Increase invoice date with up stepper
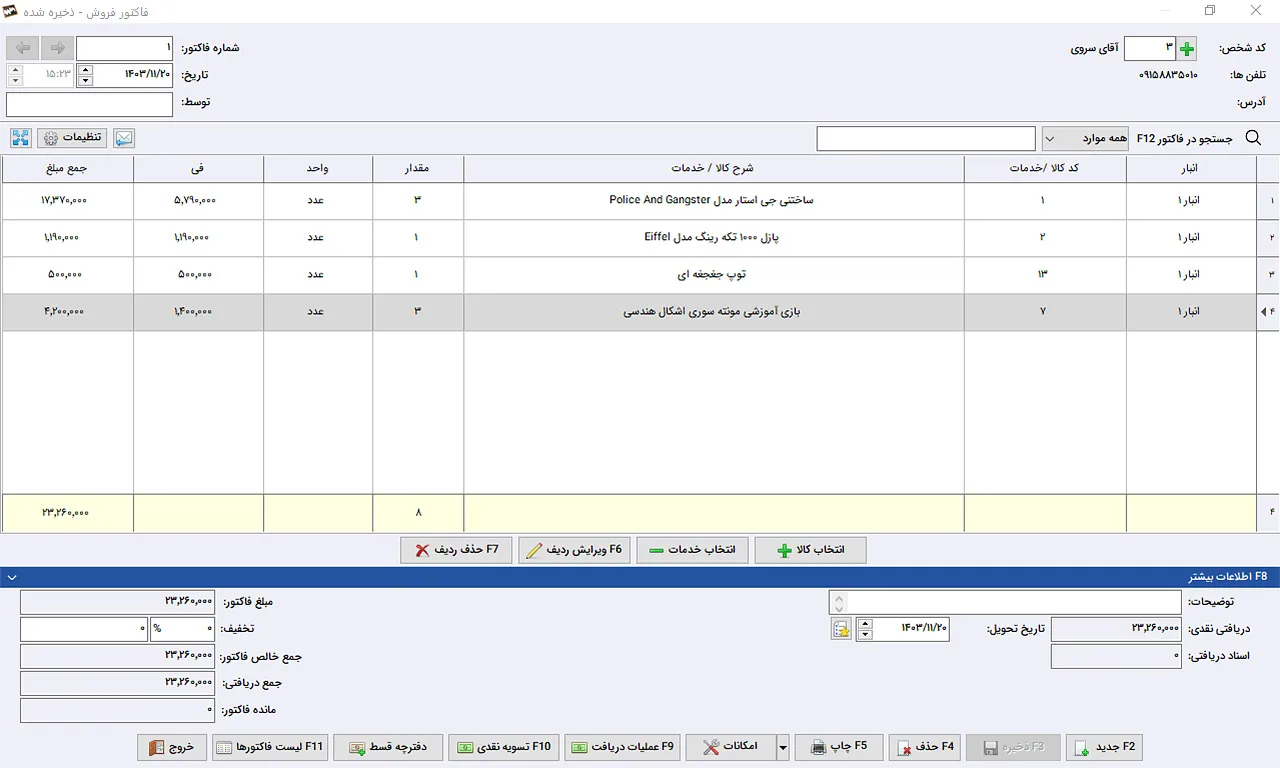1280x768 pixels. coord(84,70)
